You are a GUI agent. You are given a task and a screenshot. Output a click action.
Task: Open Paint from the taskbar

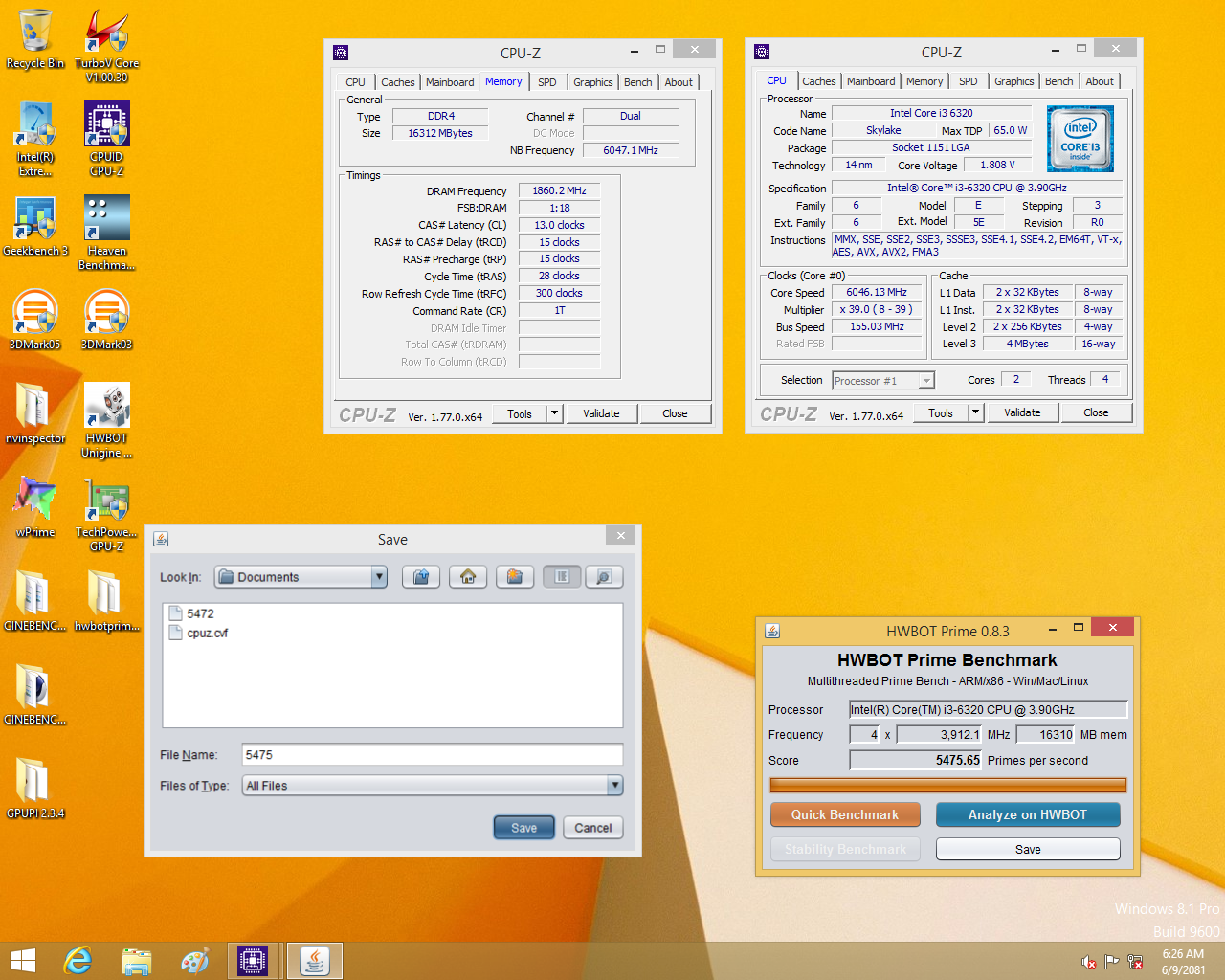tap(195, 961)
